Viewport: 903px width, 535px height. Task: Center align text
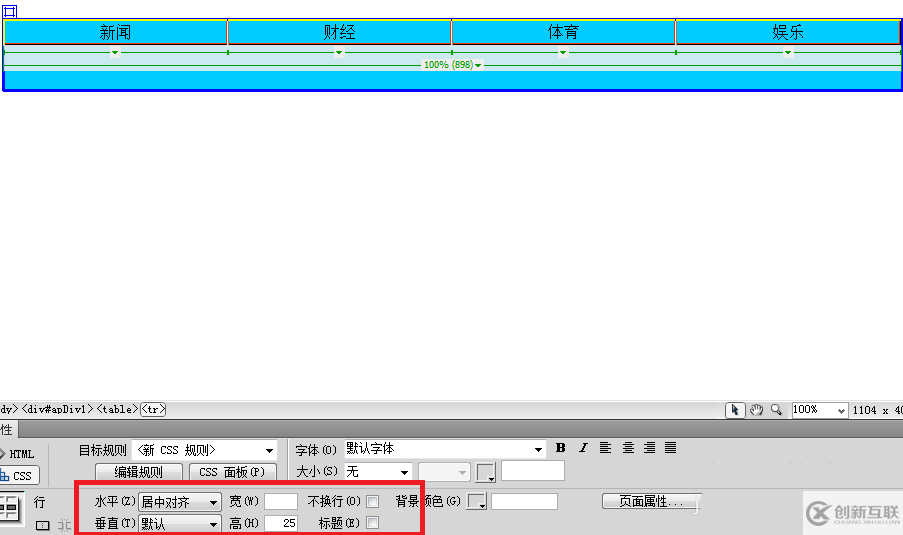(x=628, y=447)
